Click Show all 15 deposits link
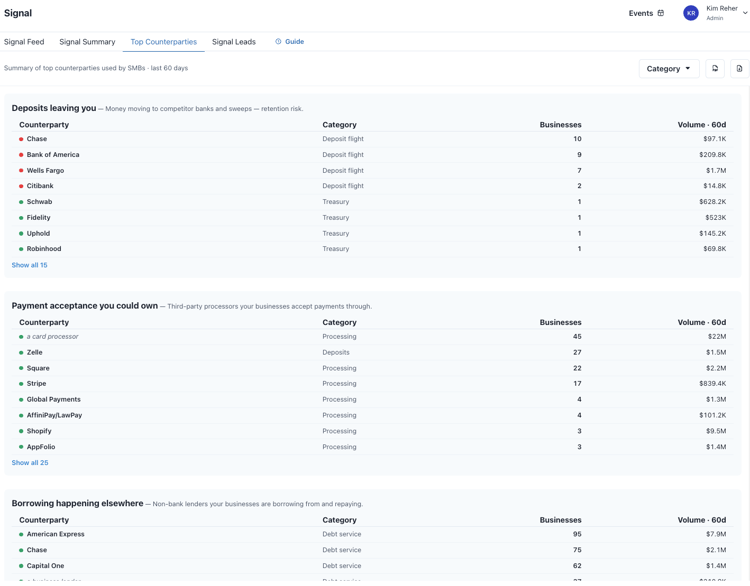The height and width of the screenshot is (586, 750). pos(29,265)
